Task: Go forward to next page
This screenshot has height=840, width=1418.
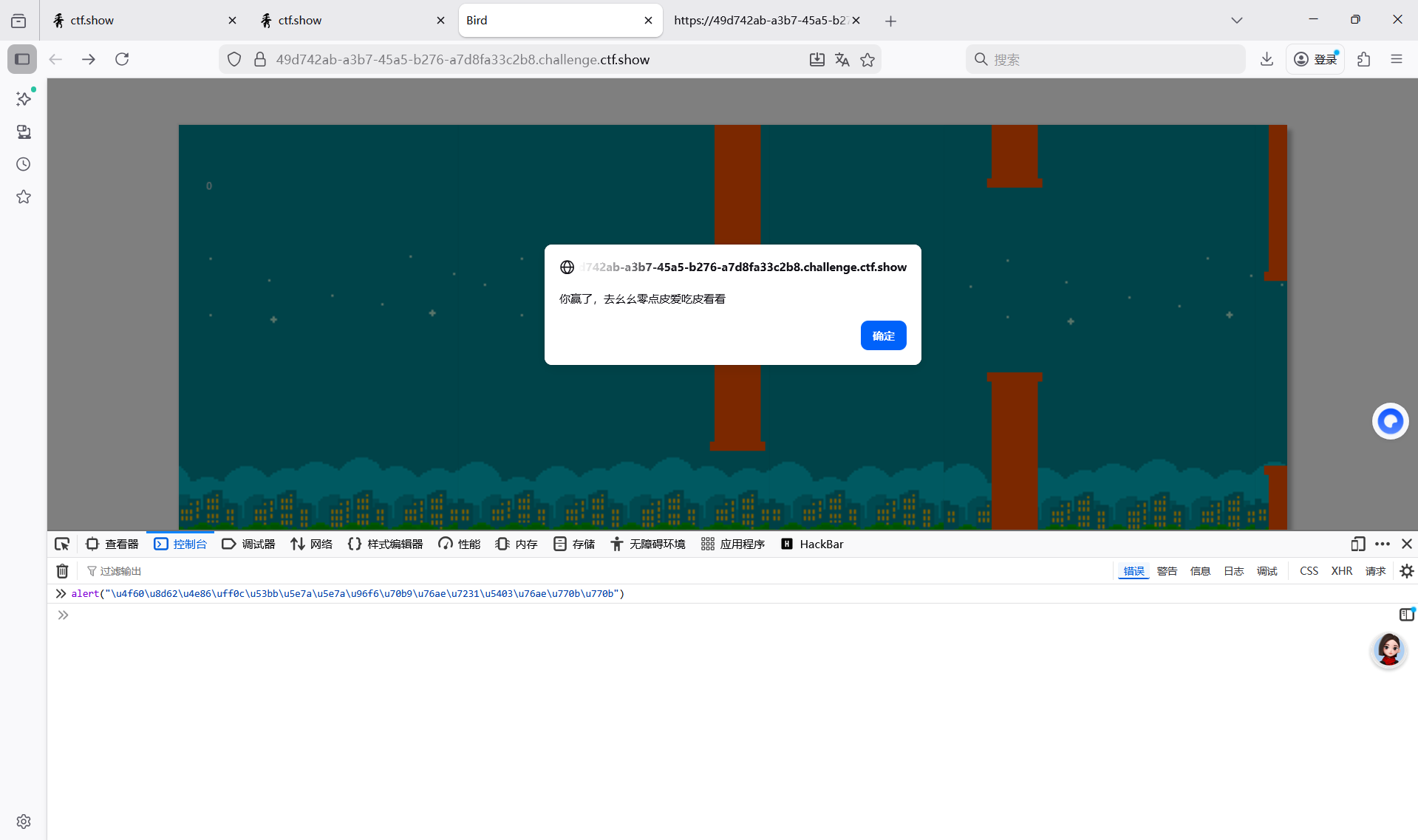Action: [89, 59]
